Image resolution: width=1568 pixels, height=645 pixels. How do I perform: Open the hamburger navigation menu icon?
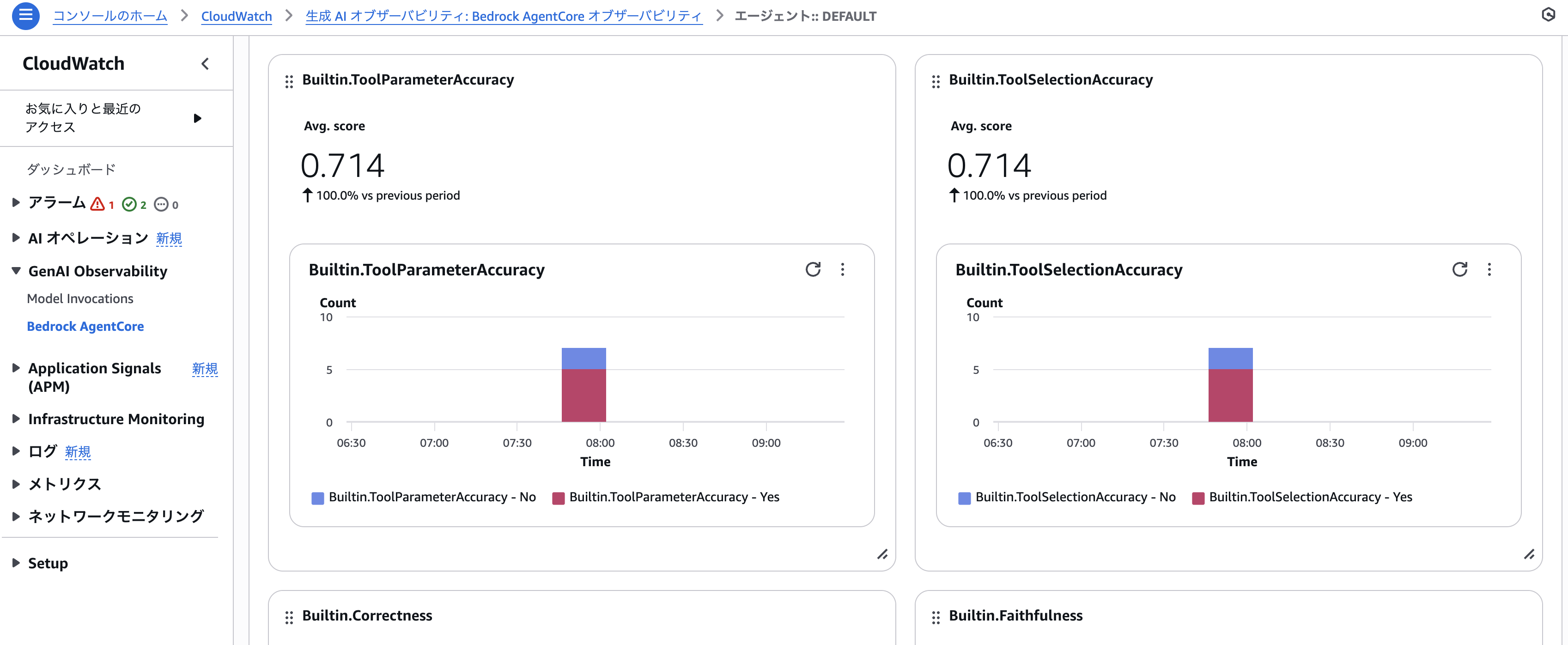(x=25, y=15)
